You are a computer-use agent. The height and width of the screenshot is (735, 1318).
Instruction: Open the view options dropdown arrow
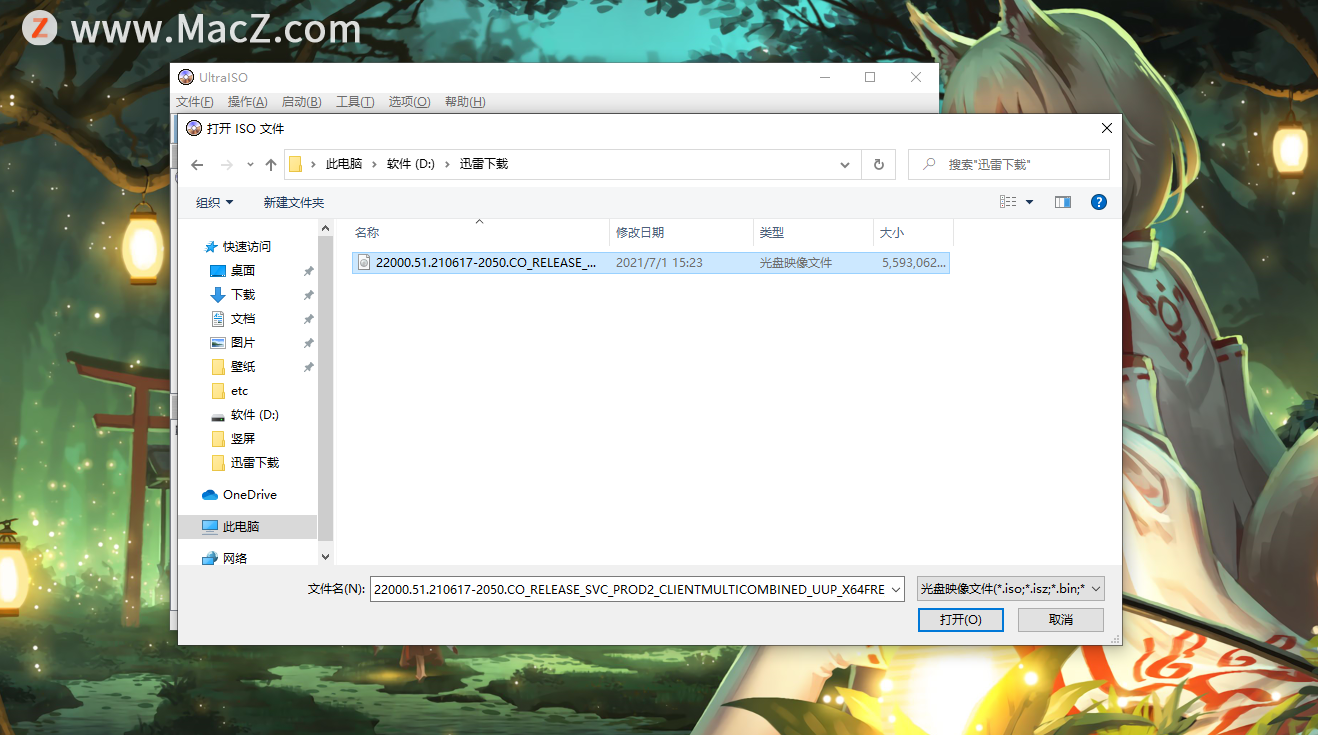point(1029,202)
